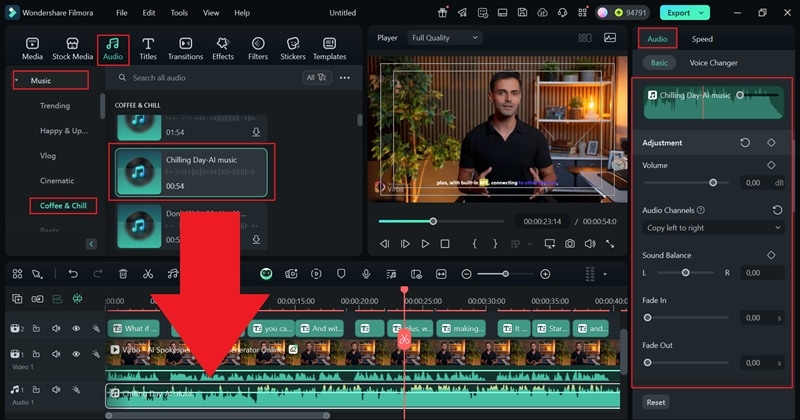
Task: Delete the selected clip with trash icon
Action: [123, 274]
